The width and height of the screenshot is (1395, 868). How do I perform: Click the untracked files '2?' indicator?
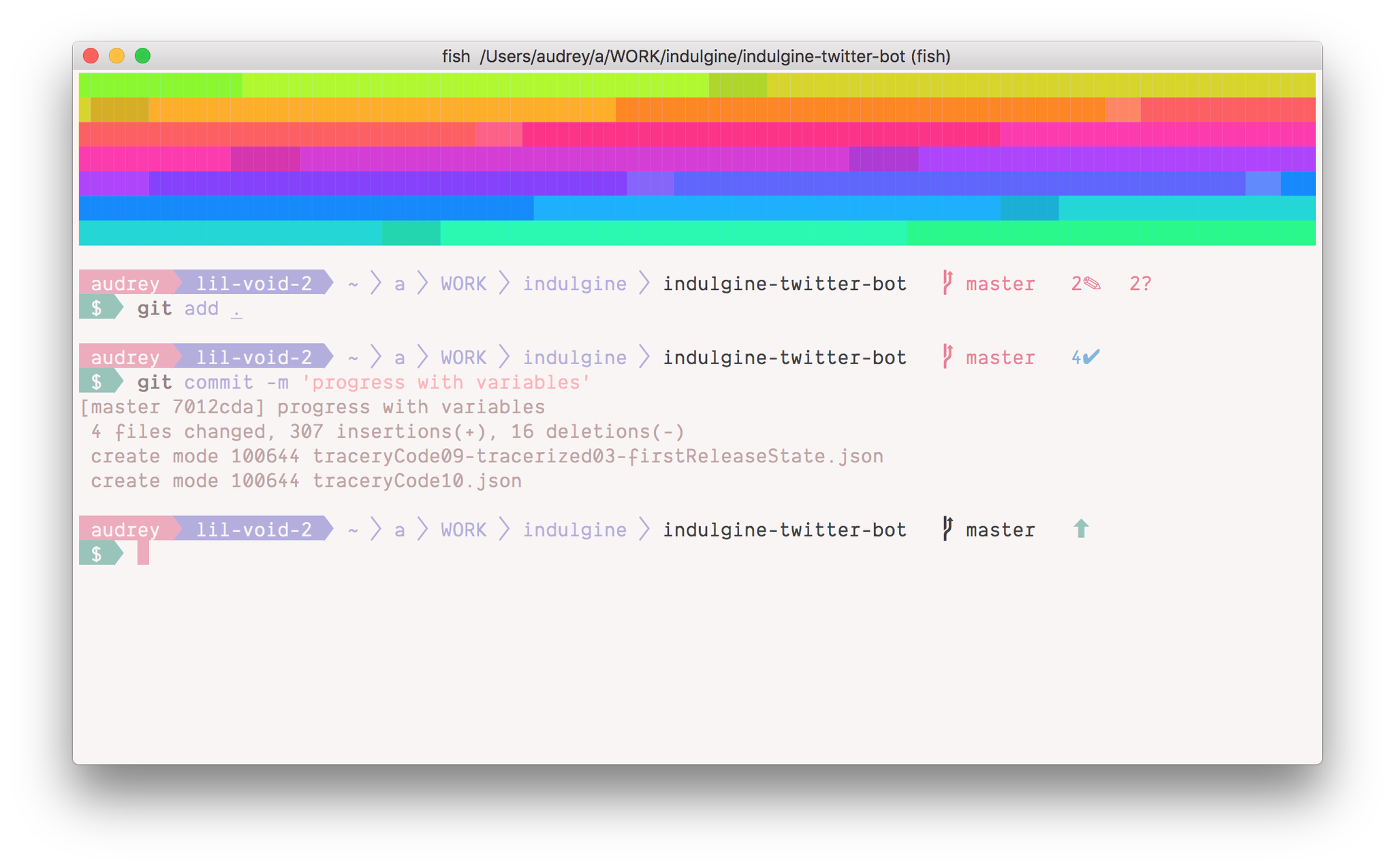[x=1140, y=283]
